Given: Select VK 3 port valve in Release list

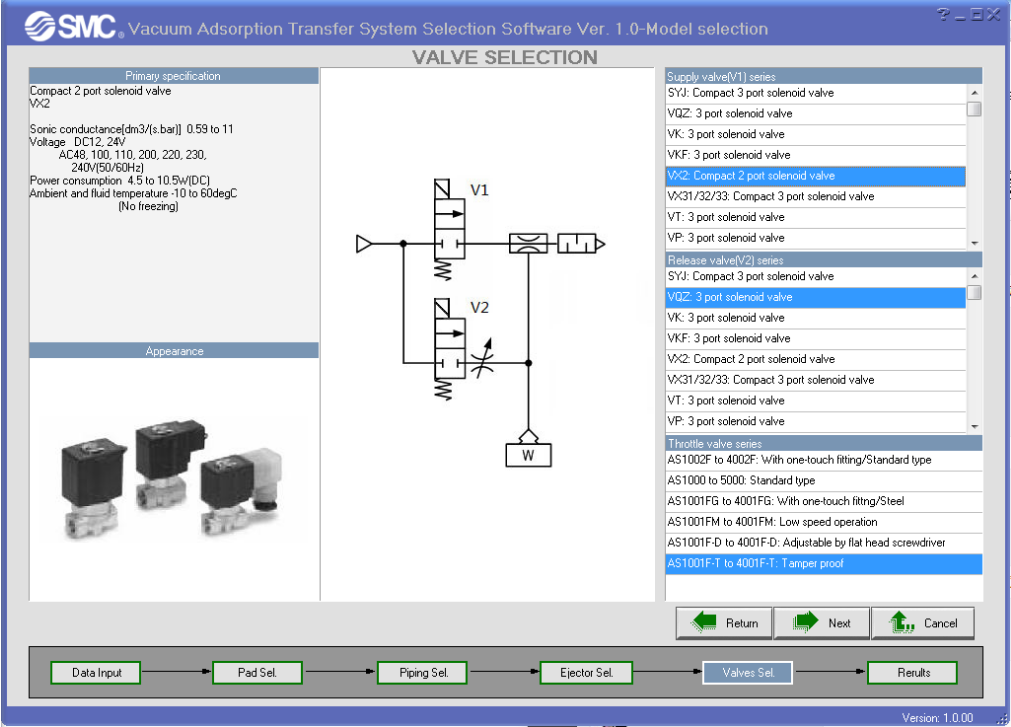Looking at the screenshot, I should pyautogui.click(x=815, y=318).
